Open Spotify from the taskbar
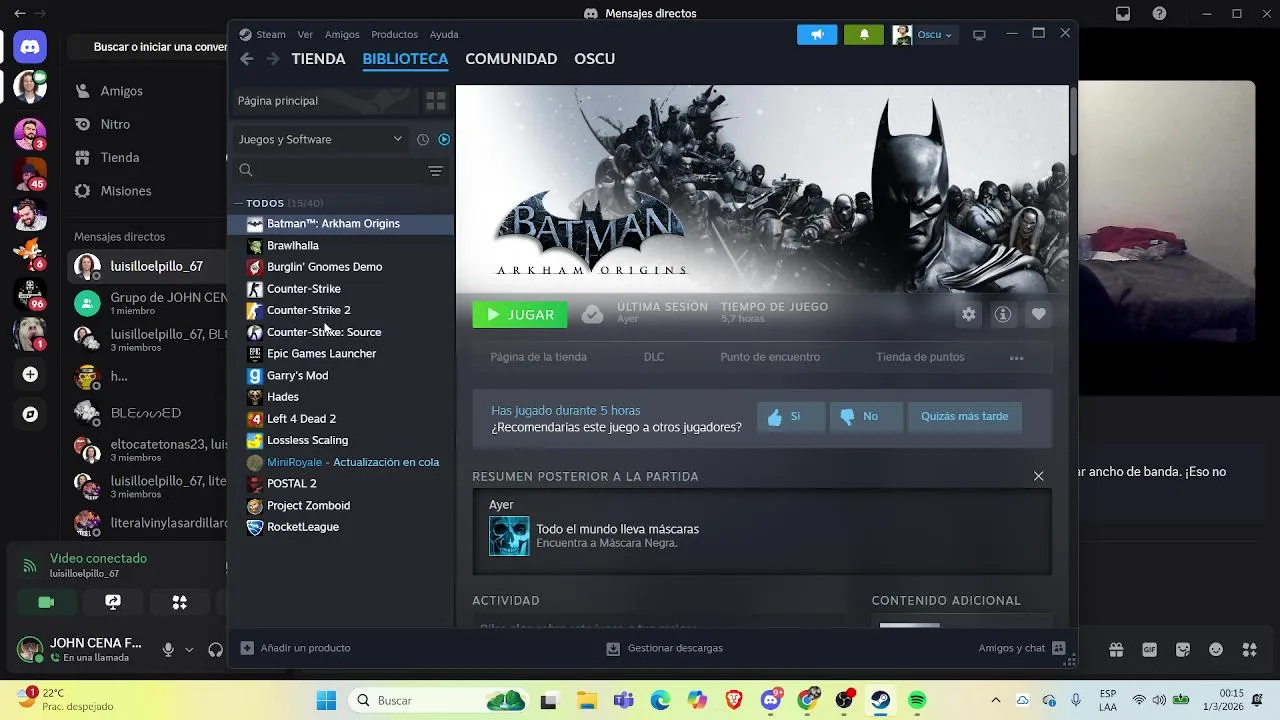Image resolution: width=1280 pixels, height=720 pixels. point(917,700)
